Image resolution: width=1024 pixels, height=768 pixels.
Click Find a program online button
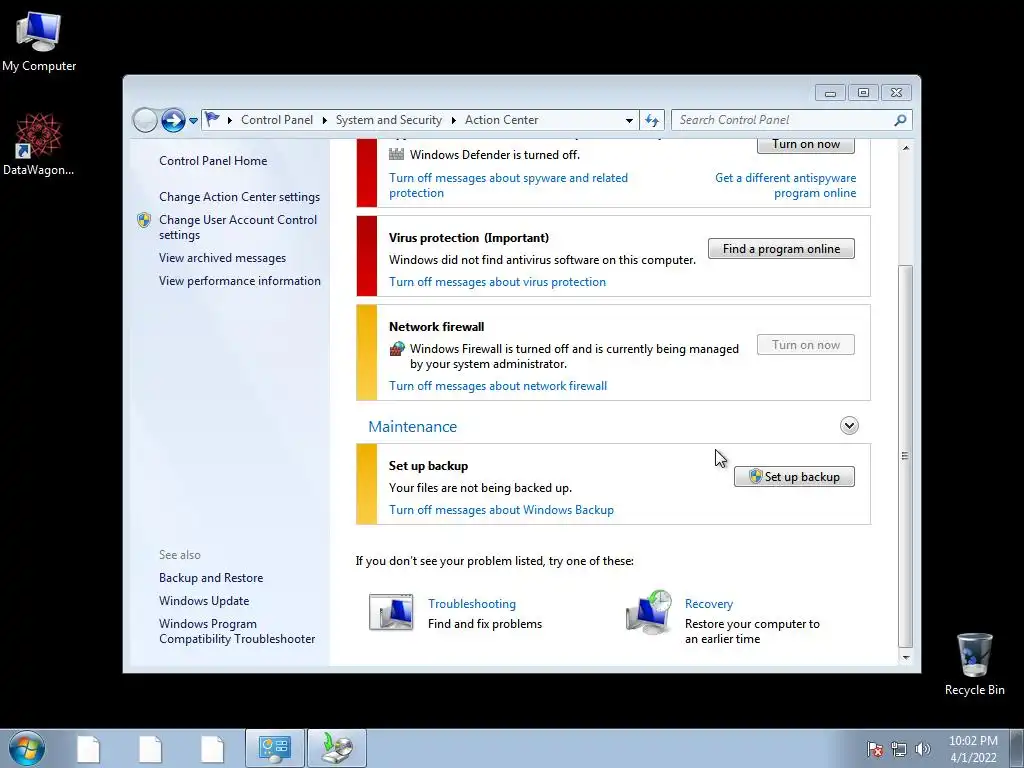click(x=781, y=249)
